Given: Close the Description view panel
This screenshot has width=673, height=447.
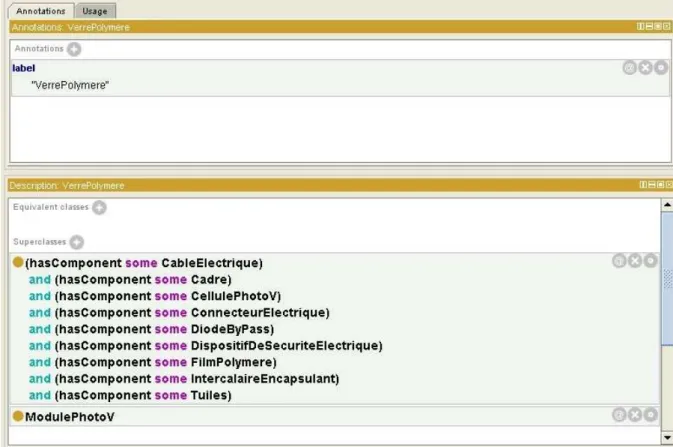Looking at the screenshot, I should [x=669, y=185].
